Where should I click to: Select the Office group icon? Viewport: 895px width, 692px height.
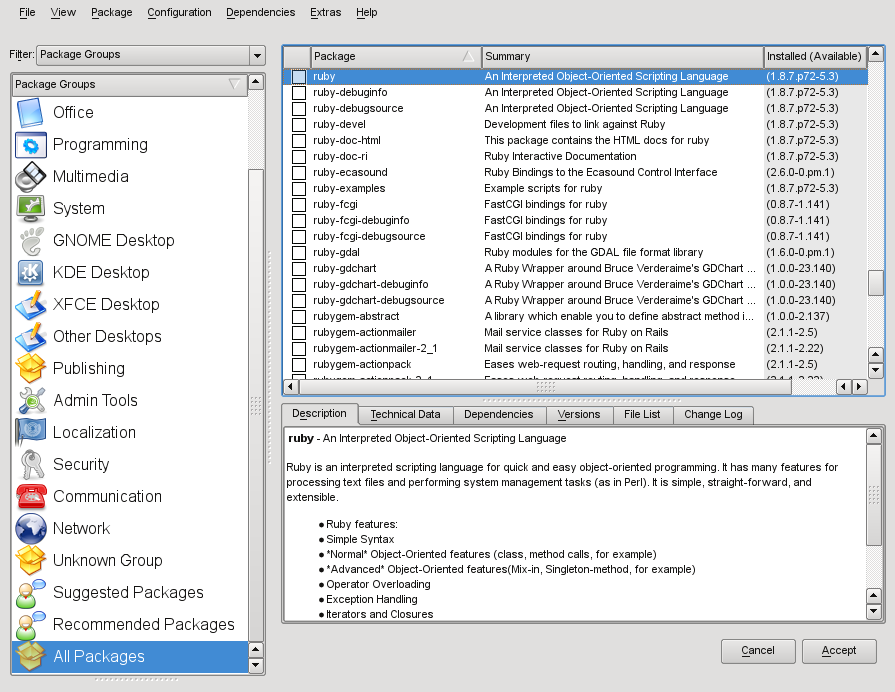pyautogui.click(x=31, y=112)
